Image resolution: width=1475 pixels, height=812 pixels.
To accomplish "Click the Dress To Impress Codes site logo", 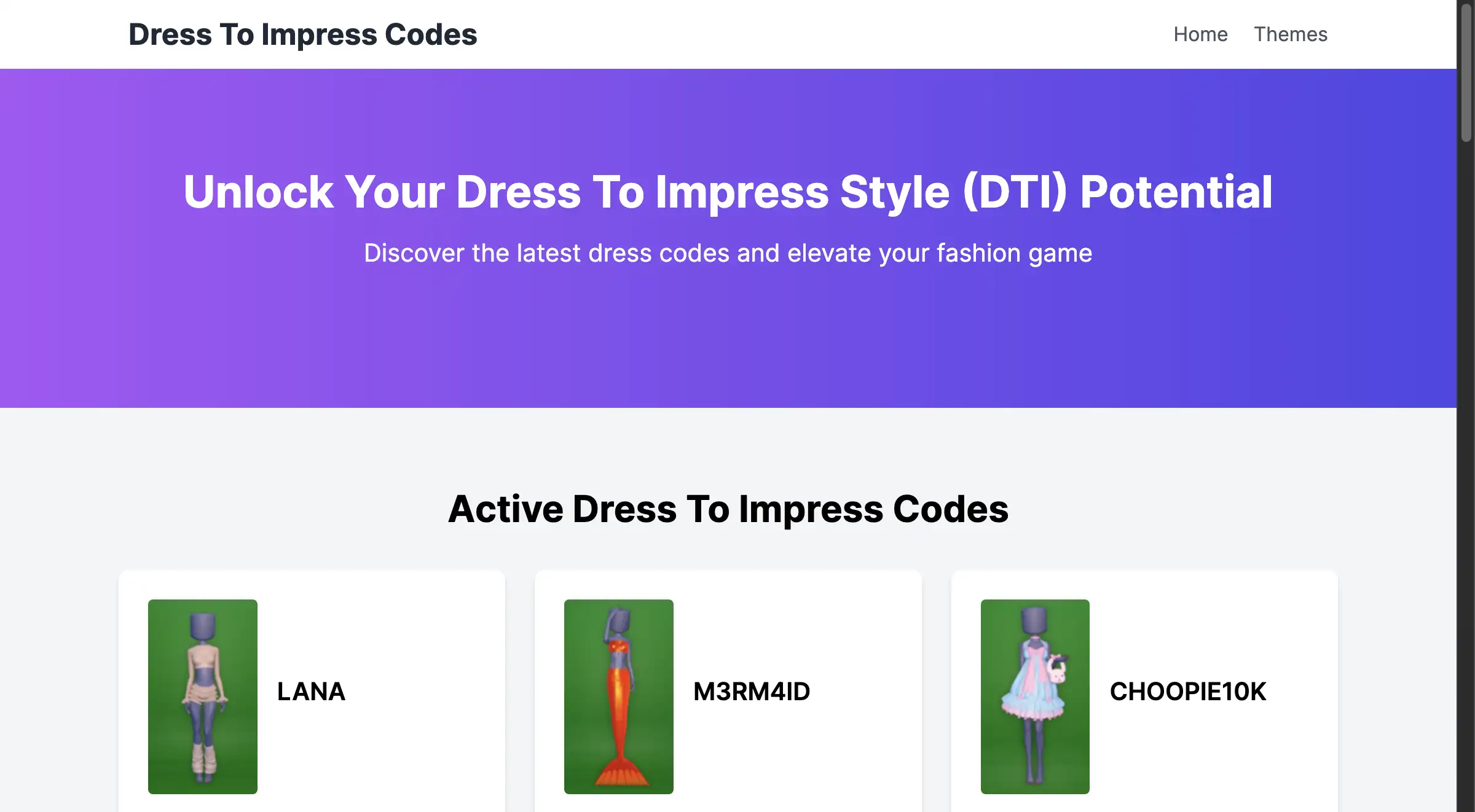I will (302, 34).
